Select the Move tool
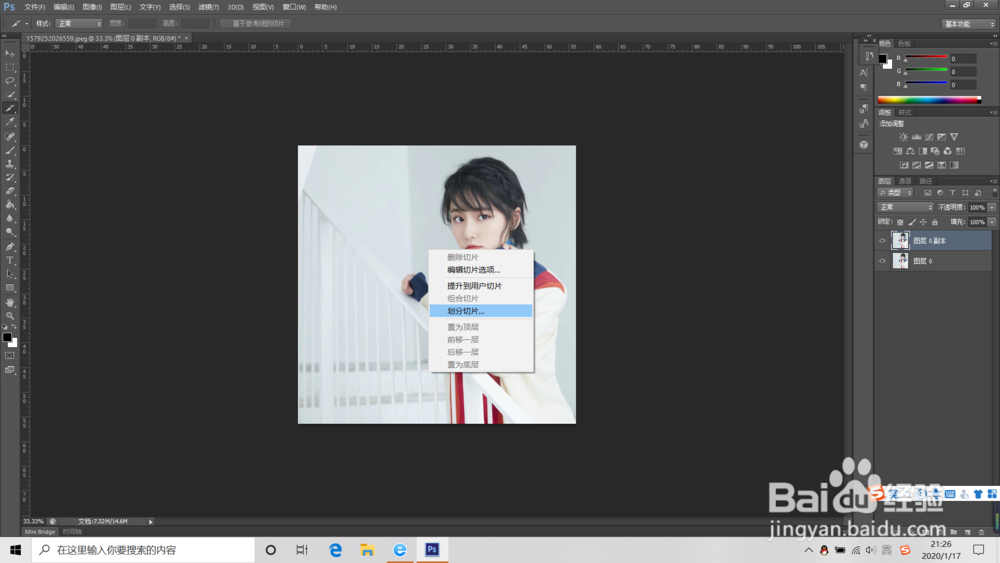The height and width of the screenshot is (563, 1000). [10, 54]
